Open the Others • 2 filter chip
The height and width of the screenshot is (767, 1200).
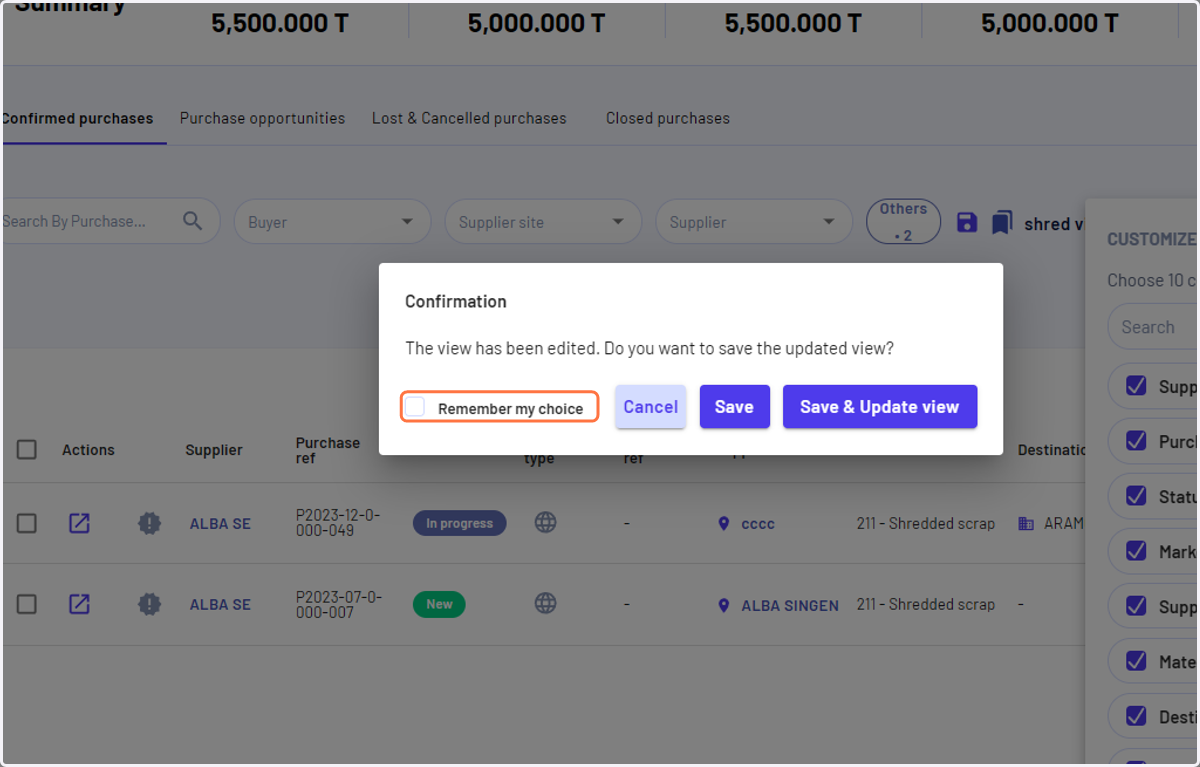[903, 222]
